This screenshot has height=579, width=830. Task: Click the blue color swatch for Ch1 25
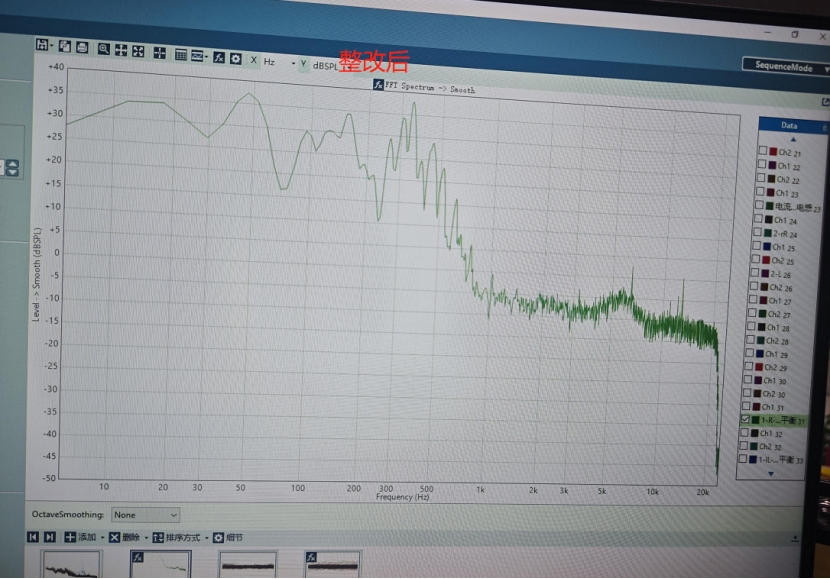tap(766, 246)
